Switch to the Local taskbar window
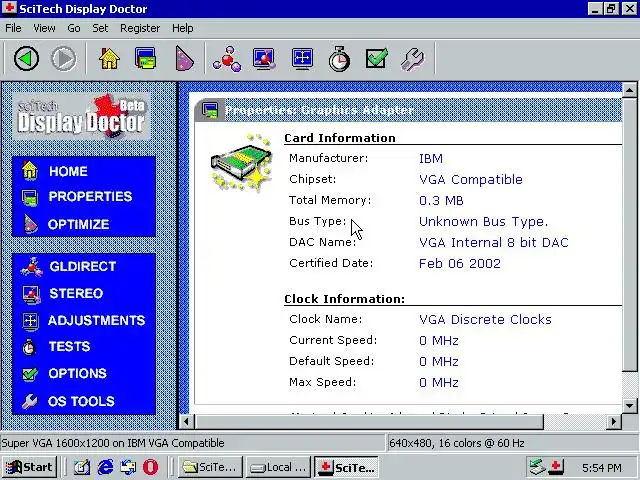The image size is (640, 480). [x=278, y=467]
